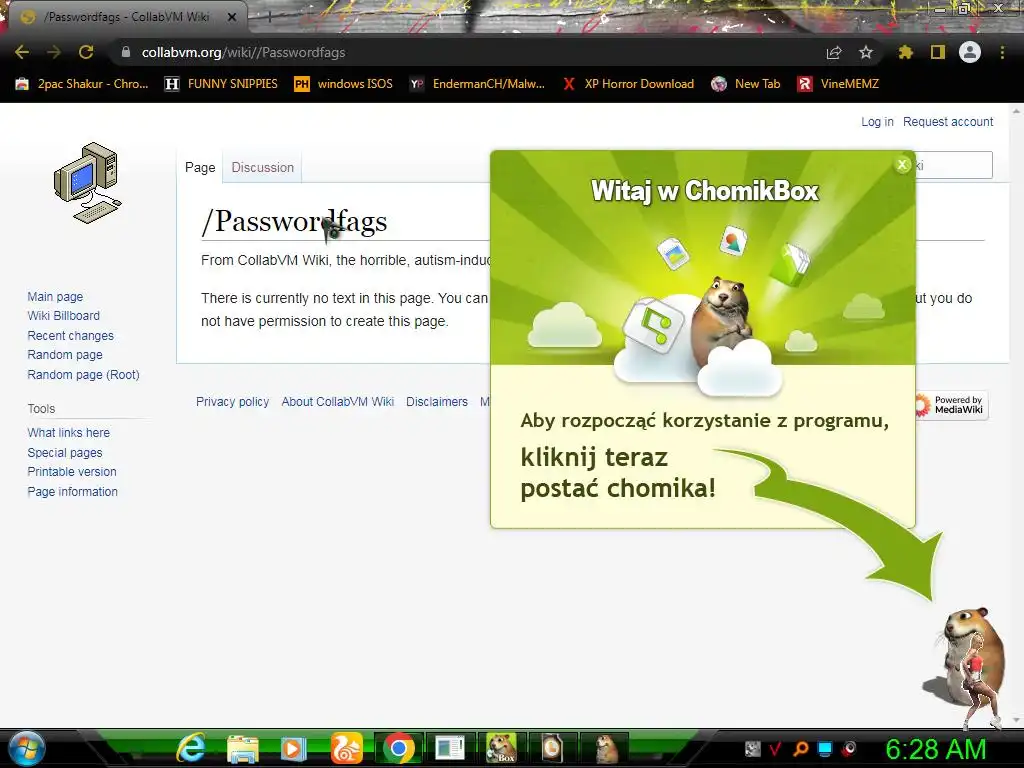Click the CollabVM wiki computer logo
Screen dimensions: 1024x768
pos(88,183)
